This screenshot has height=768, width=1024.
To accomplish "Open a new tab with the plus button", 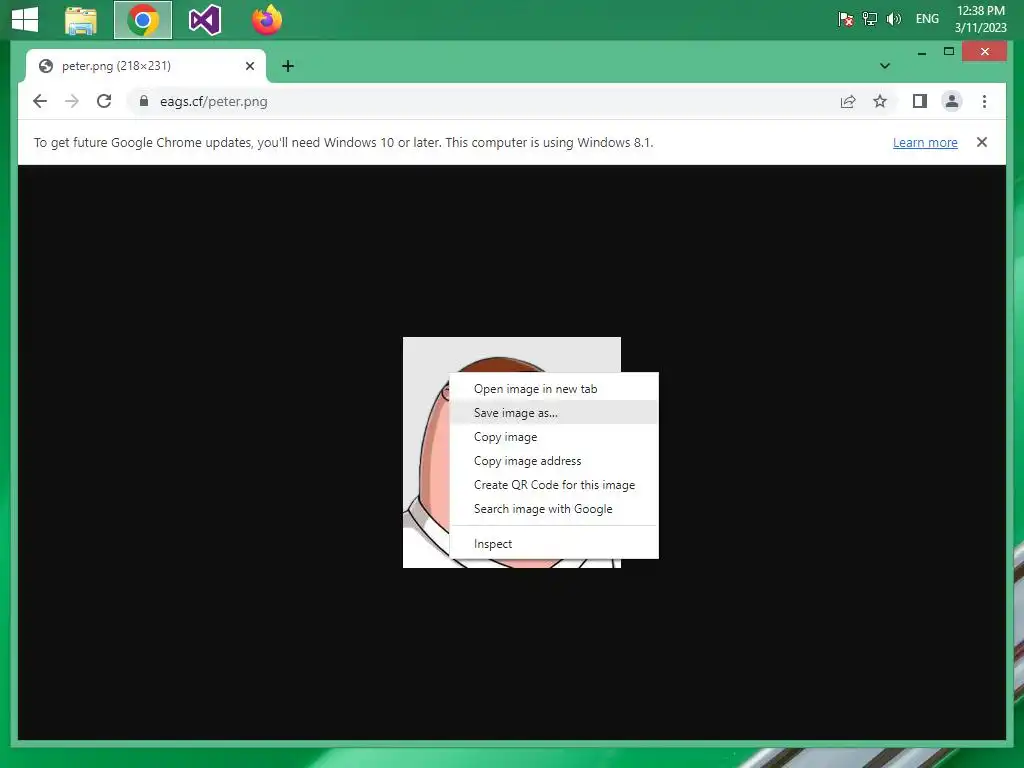I will [288, 66].
